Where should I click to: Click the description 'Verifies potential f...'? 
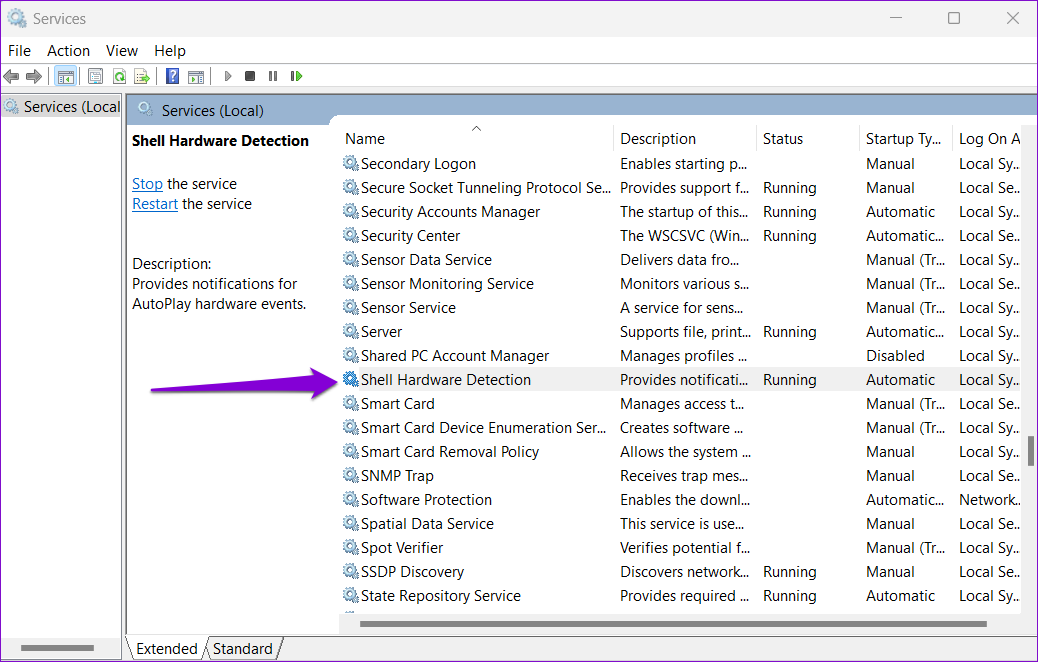[684, 547]
